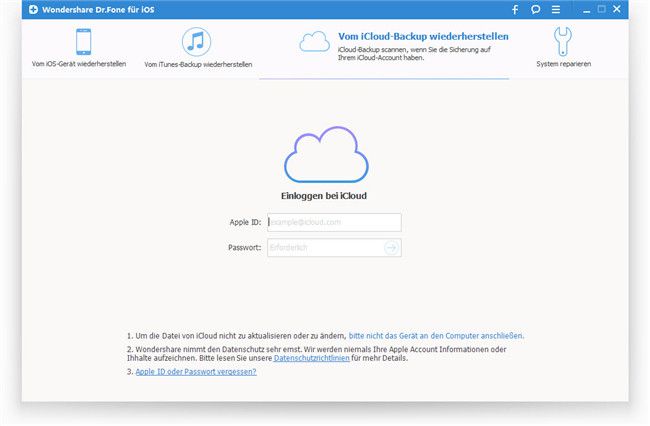Open the Datenschutzrichtlinien link

click(x=311, y=358)
